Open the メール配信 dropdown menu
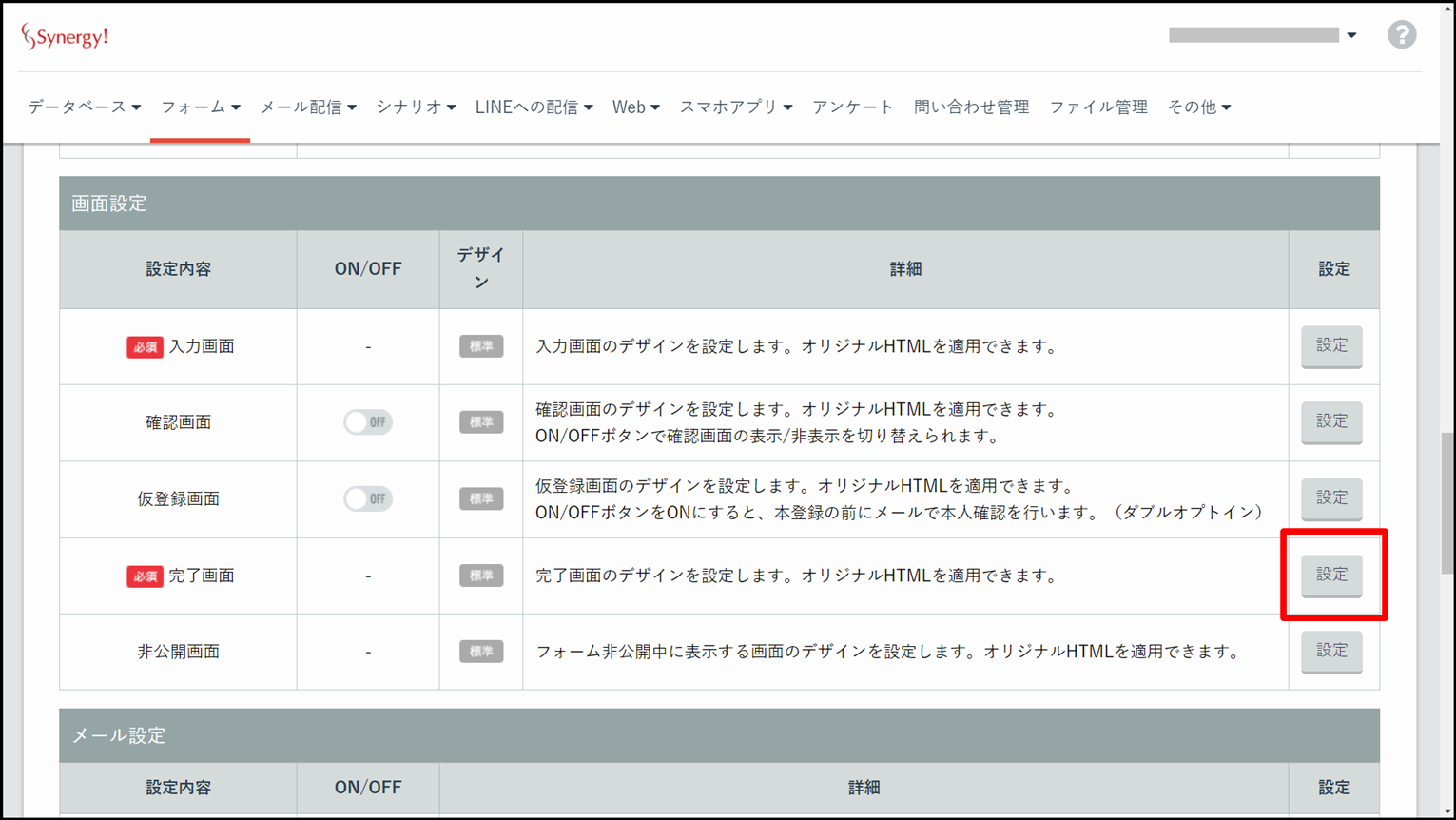This screenshot has width=1456, height=820. [308, 107]
